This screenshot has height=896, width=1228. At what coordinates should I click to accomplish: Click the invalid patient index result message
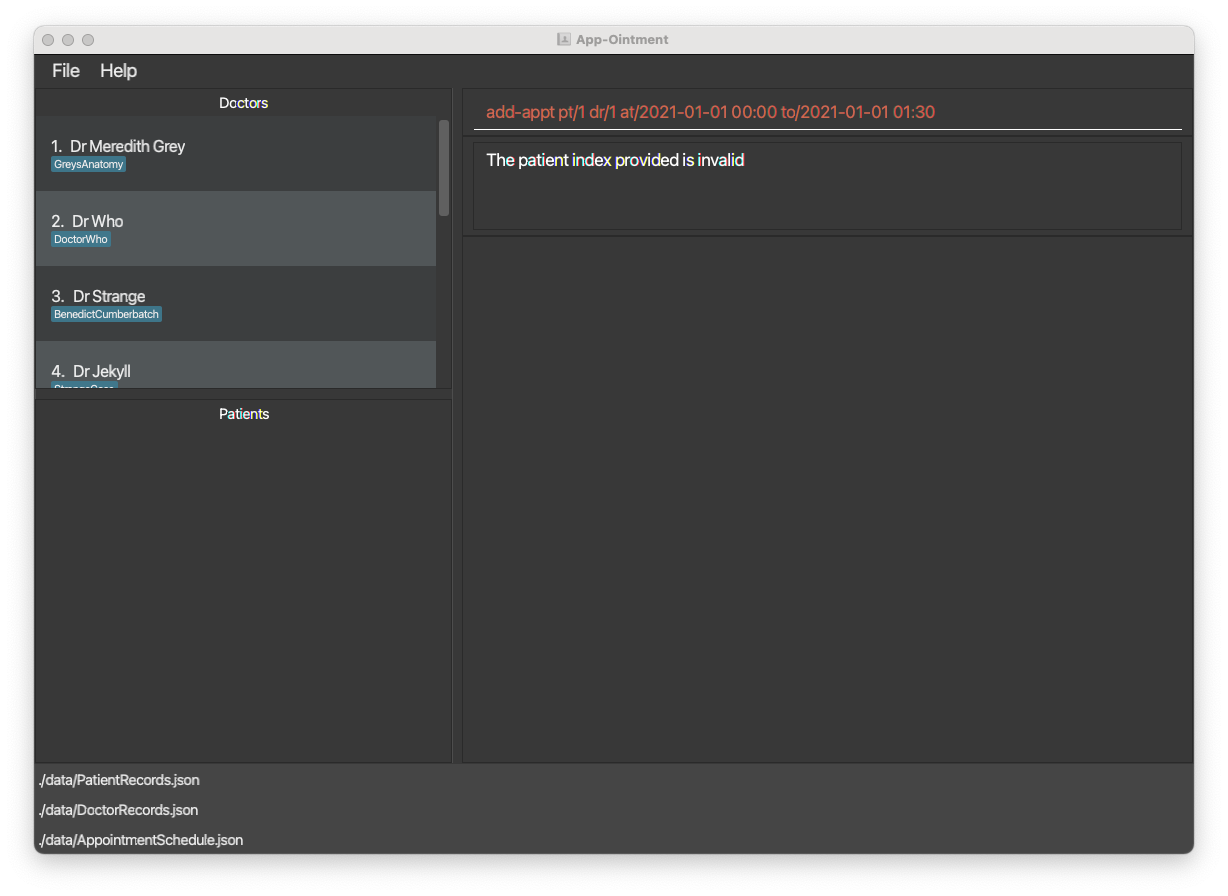[615, 160]
